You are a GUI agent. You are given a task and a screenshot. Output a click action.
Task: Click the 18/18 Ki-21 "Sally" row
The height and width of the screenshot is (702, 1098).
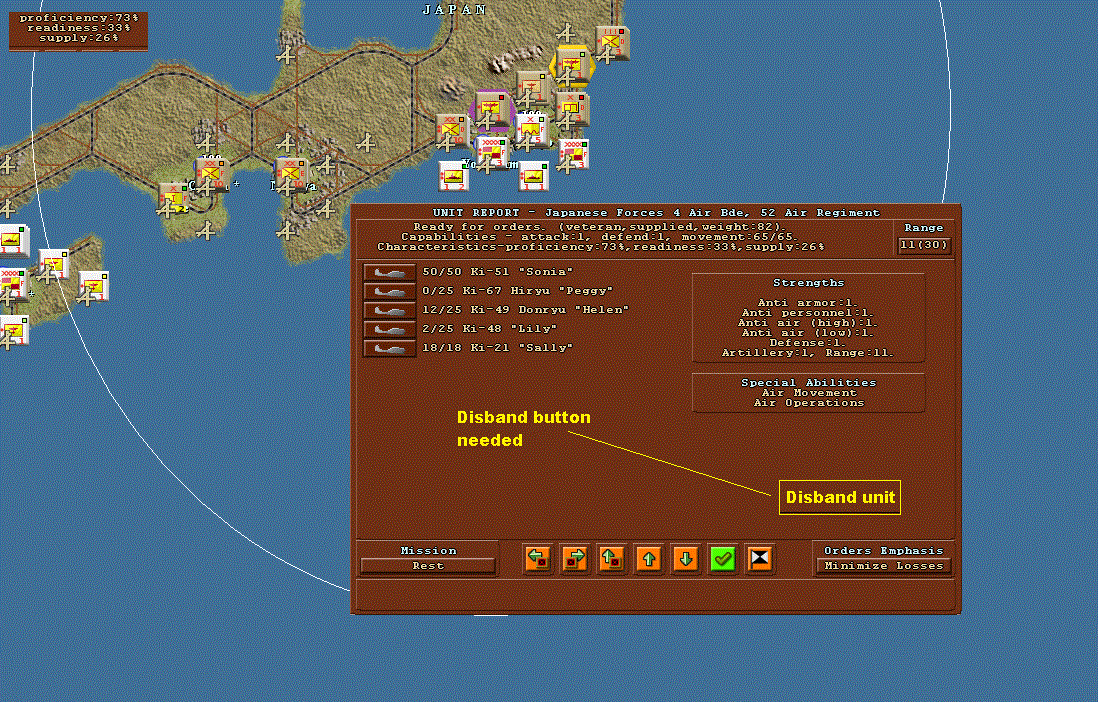(497, 347)
